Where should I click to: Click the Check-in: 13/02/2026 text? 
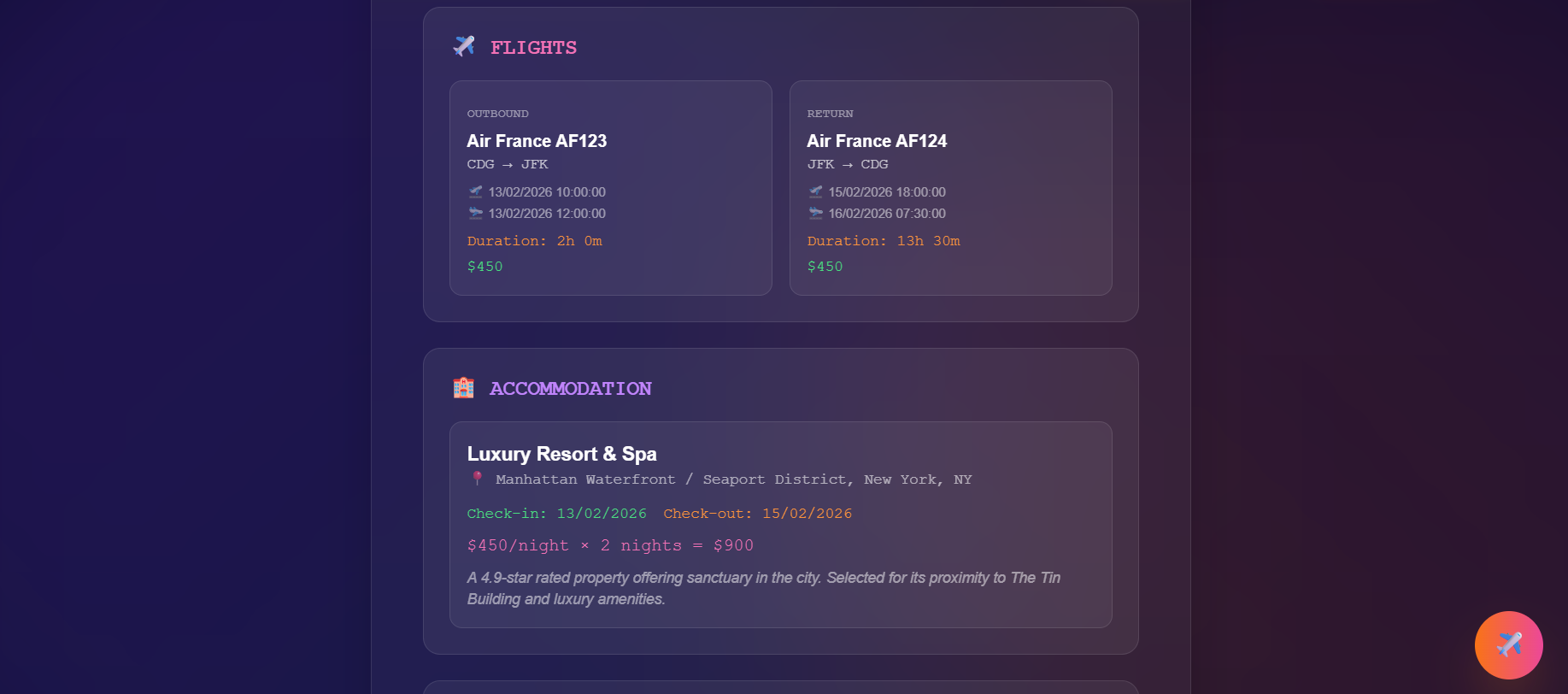(557, 514)
